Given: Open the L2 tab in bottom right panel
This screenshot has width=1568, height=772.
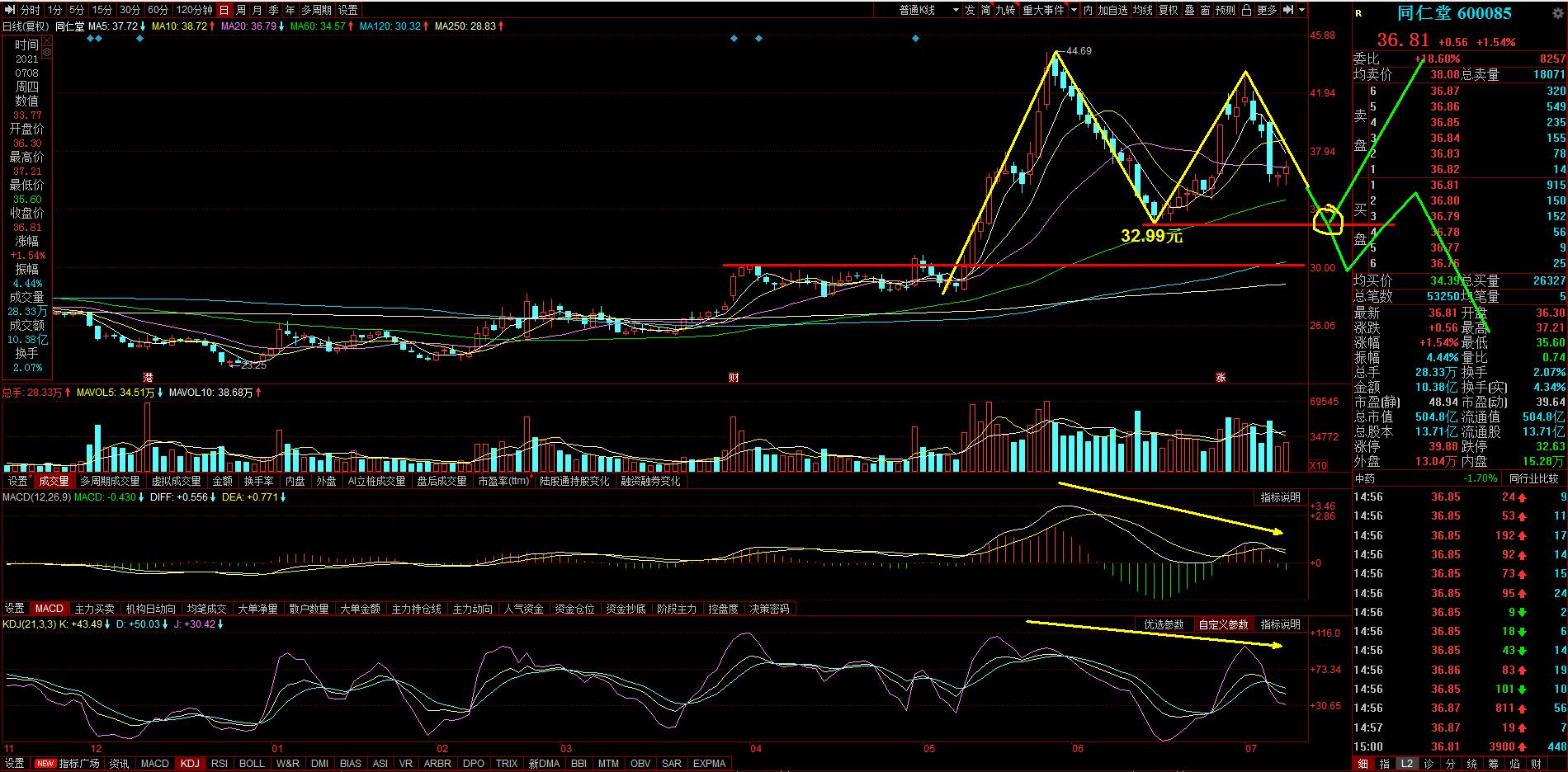Looking at the screenshot, I should coord(1406,763).
